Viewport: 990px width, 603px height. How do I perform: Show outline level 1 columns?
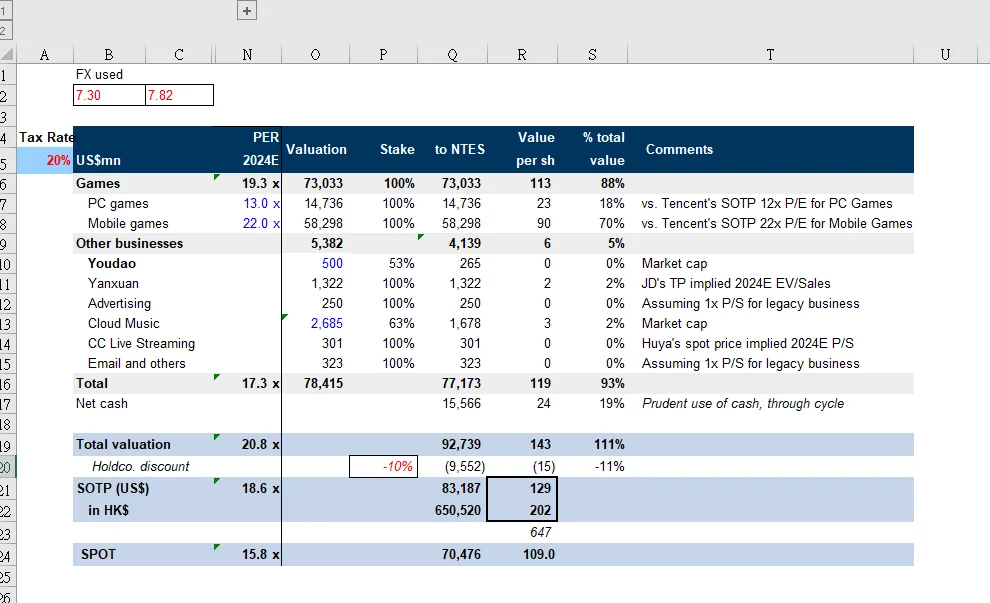pyautogui.click(x=5, y=11)
